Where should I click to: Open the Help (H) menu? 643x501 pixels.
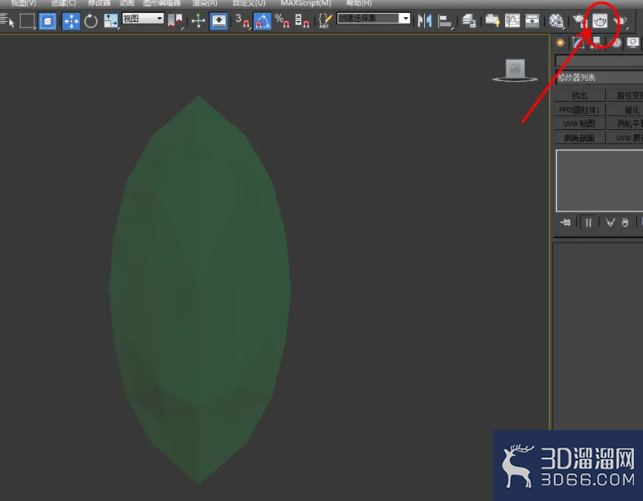[x=359, y=3]
